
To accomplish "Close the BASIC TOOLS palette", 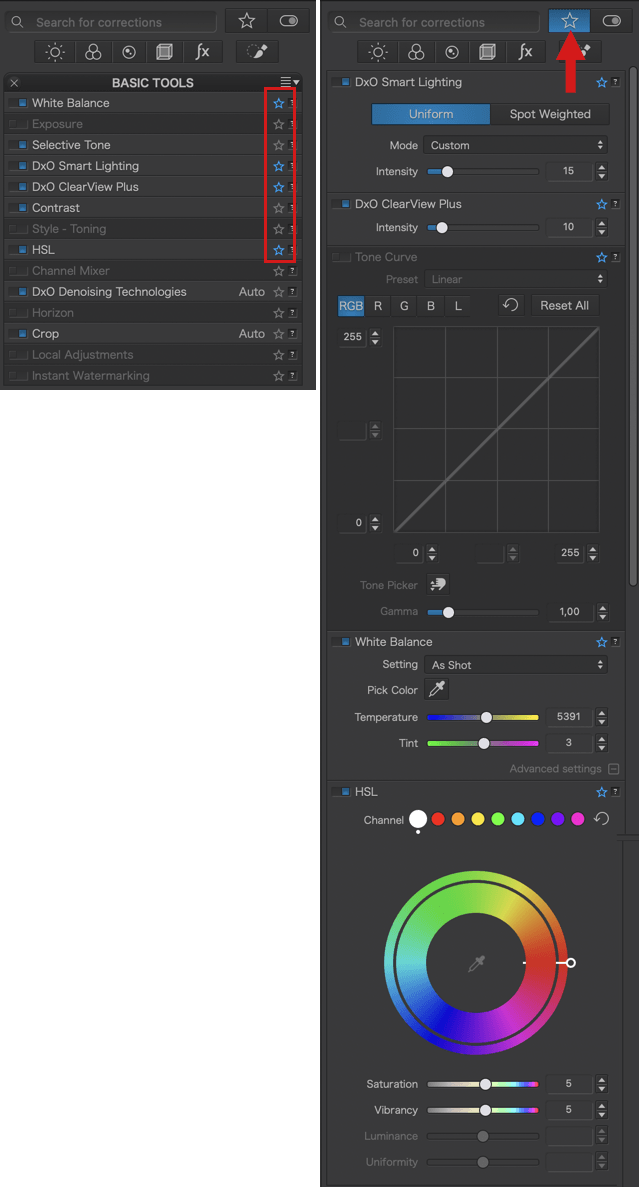I will [14, 83].
